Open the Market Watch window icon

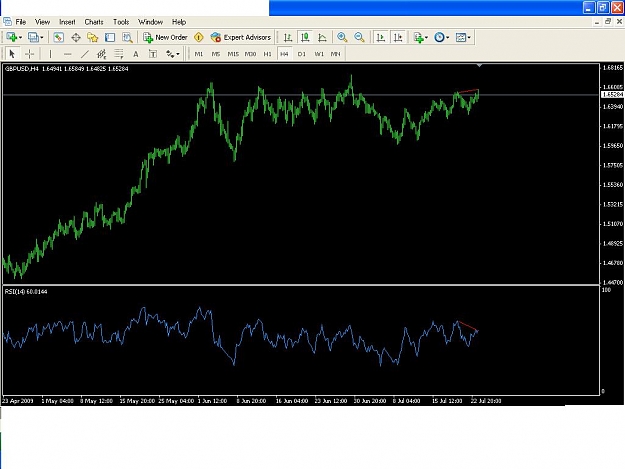click(x=58, y=37)
